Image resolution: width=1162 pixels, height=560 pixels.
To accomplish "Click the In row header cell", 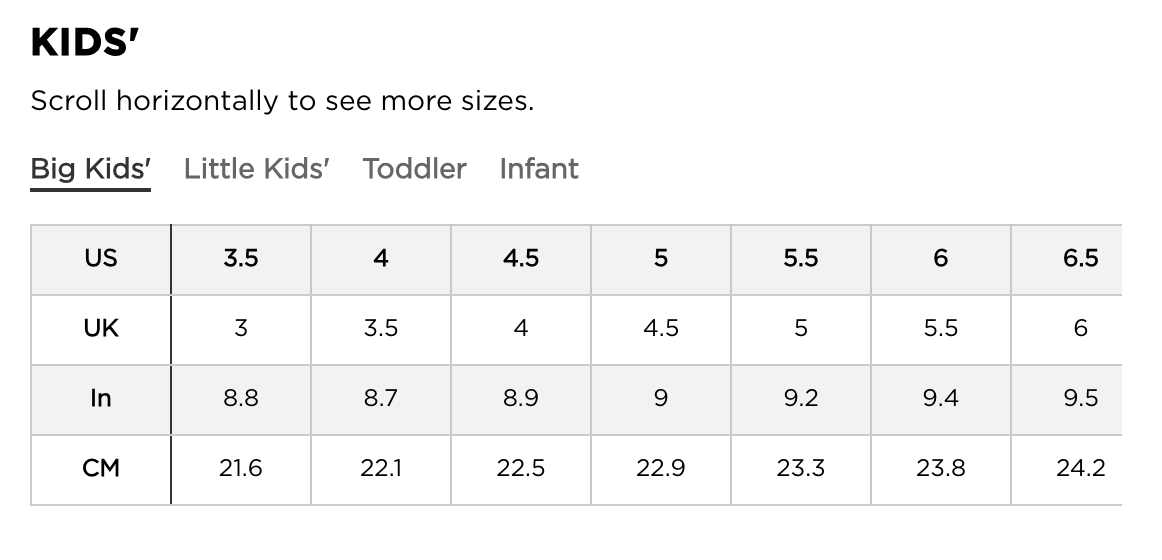I will 101,399.
